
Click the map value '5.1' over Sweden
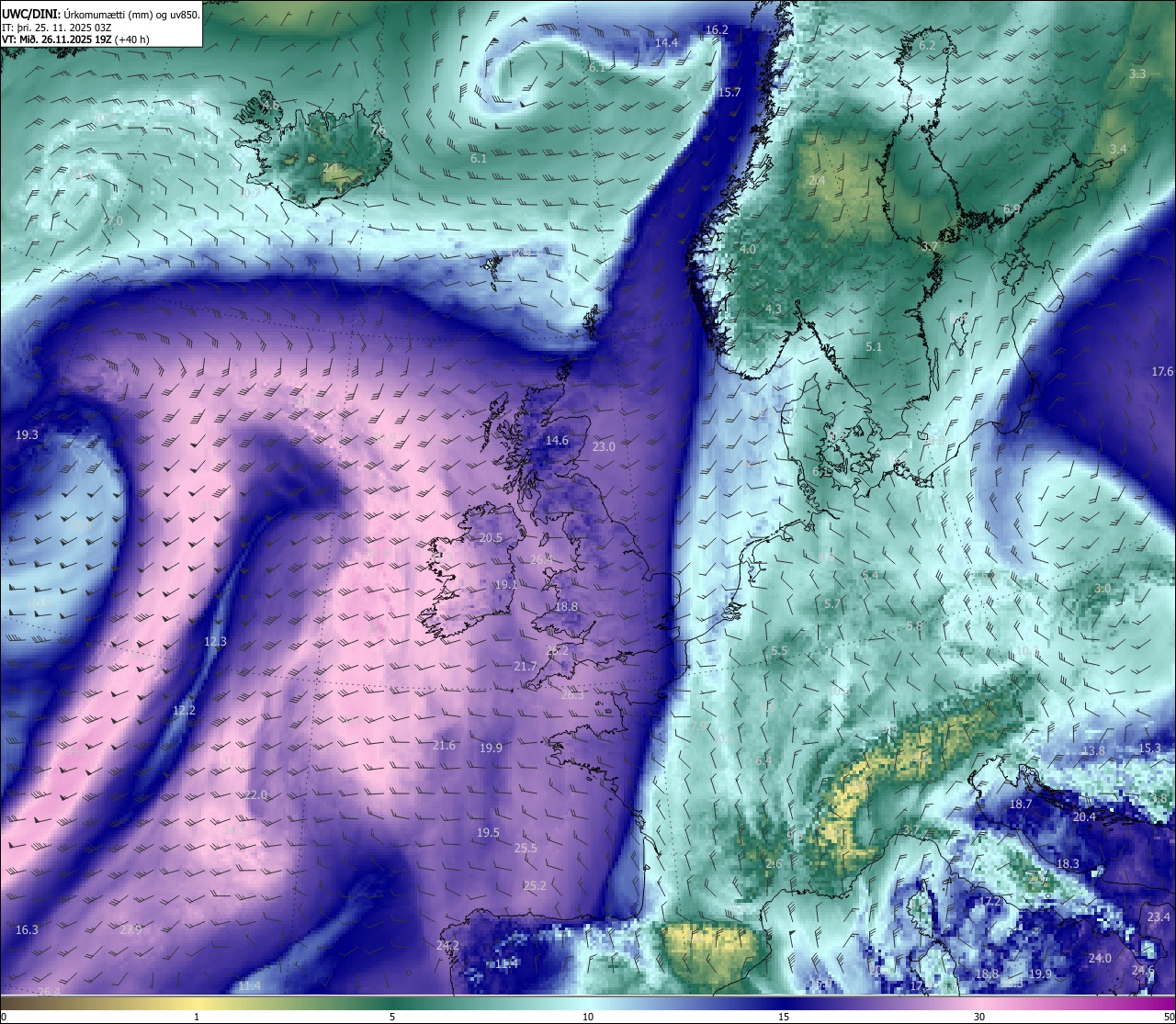tap(874, 347)
